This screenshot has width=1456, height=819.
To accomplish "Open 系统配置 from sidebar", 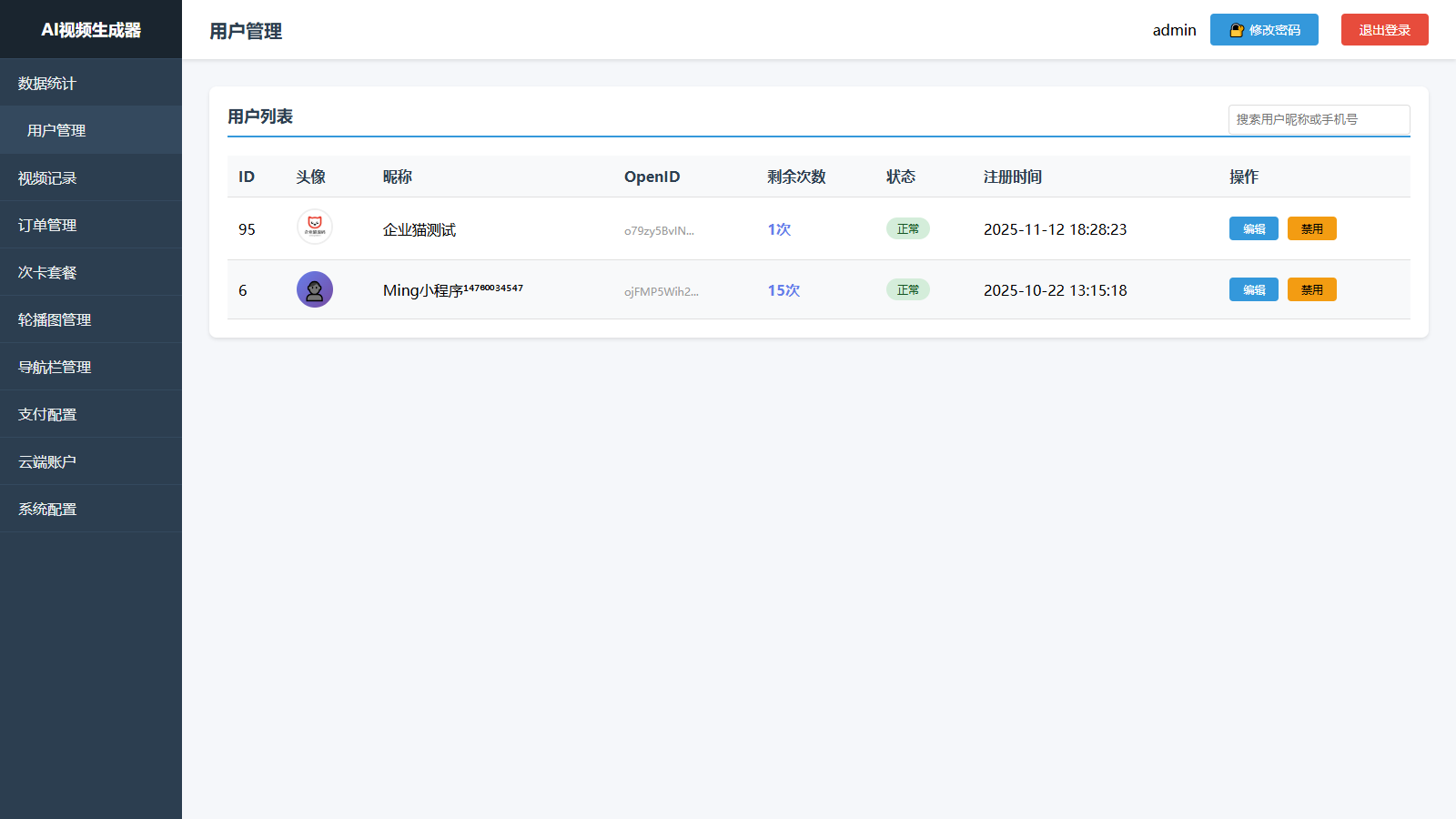I will 47,509.
